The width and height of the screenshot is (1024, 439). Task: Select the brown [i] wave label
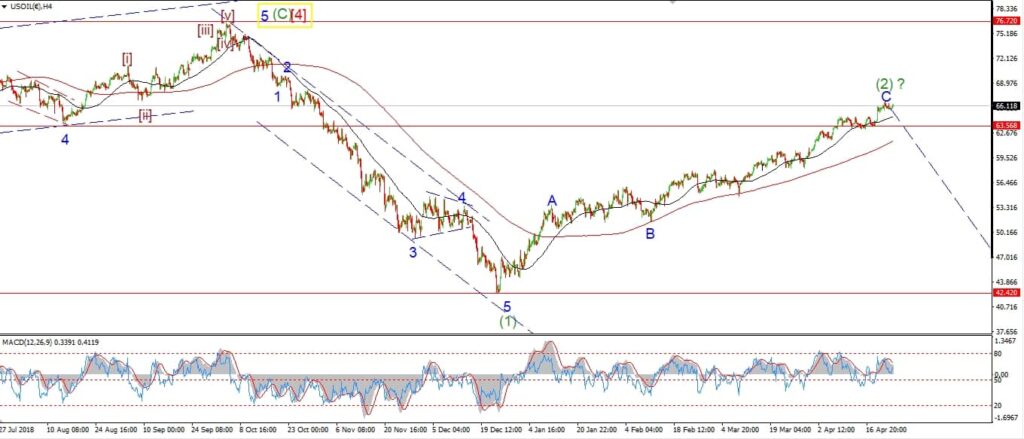click(127, 58)
